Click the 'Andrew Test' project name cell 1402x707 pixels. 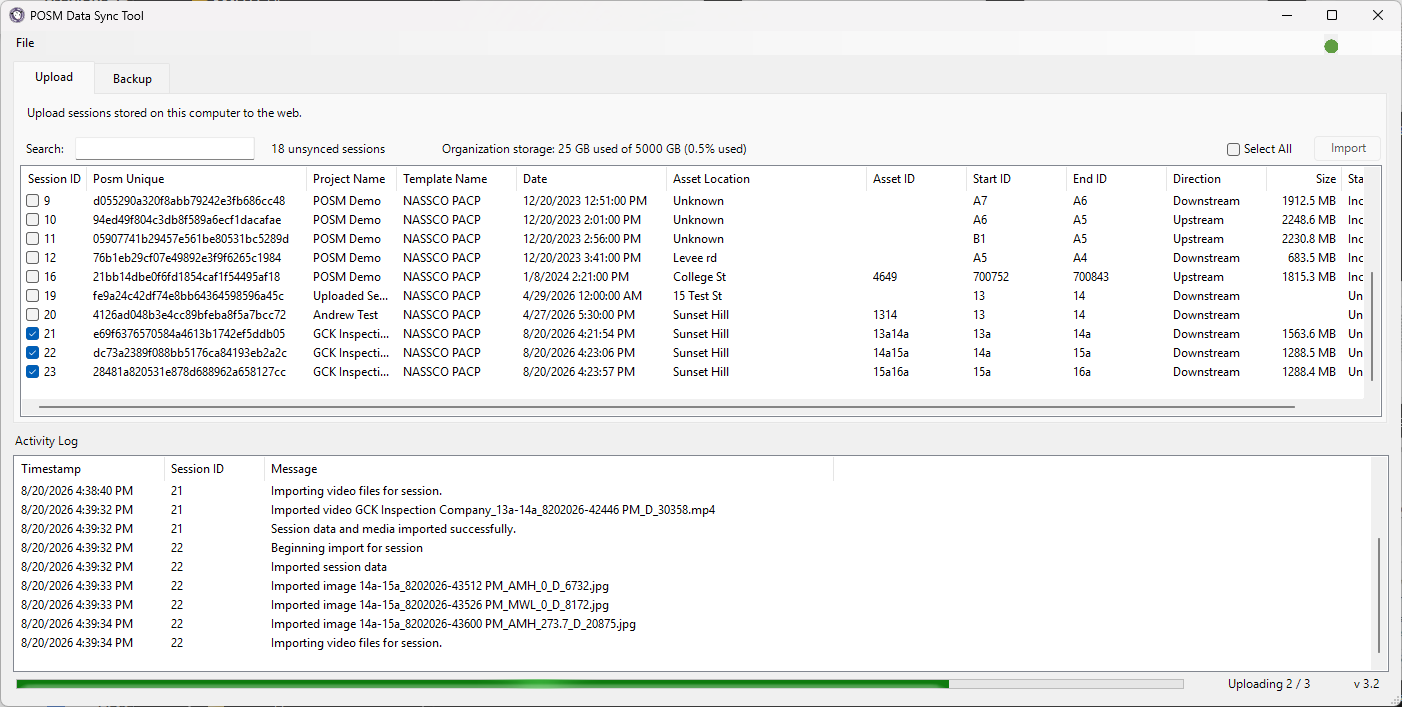(345, 315)
